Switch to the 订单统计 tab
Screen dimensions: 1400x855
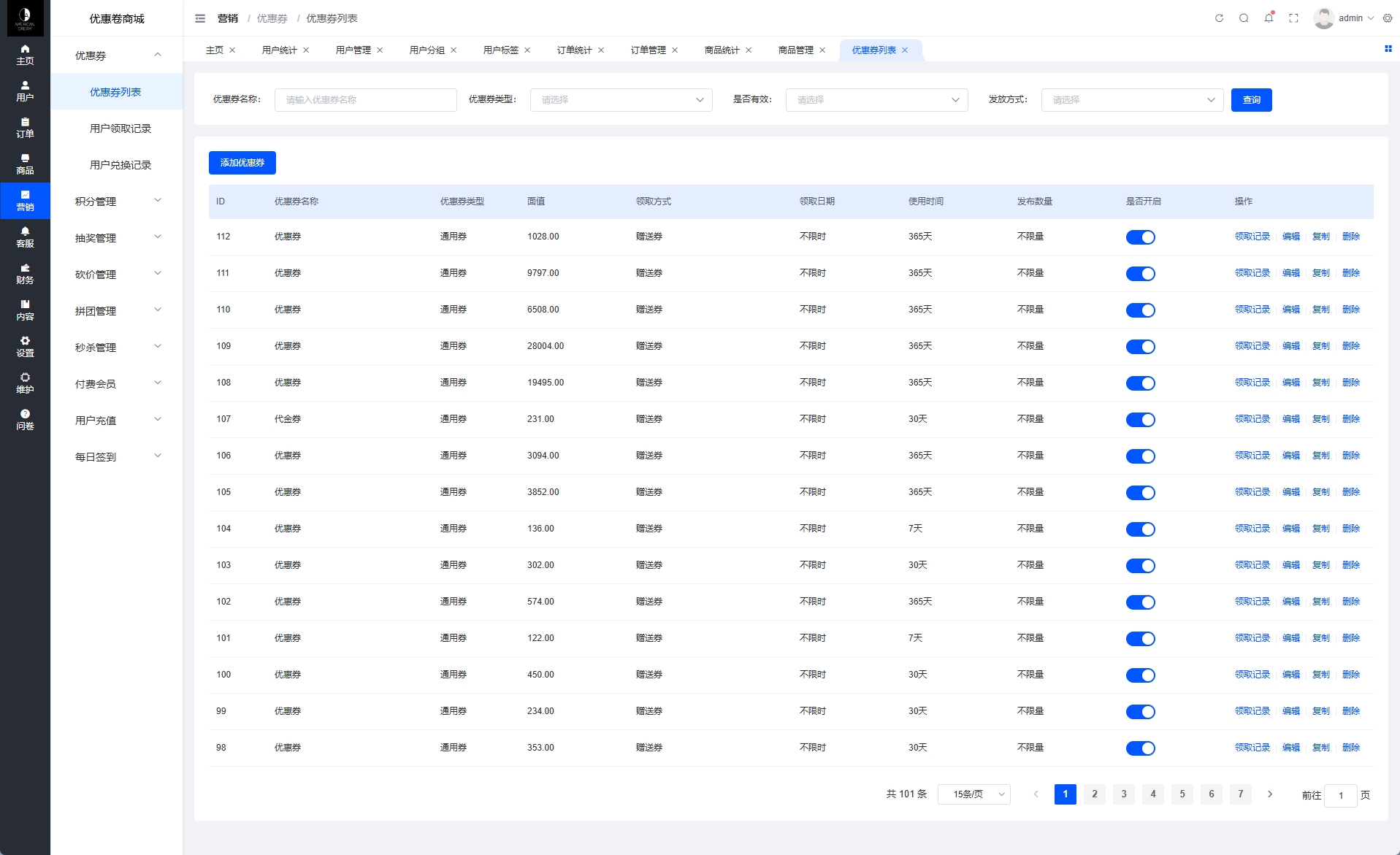(574, 50)
